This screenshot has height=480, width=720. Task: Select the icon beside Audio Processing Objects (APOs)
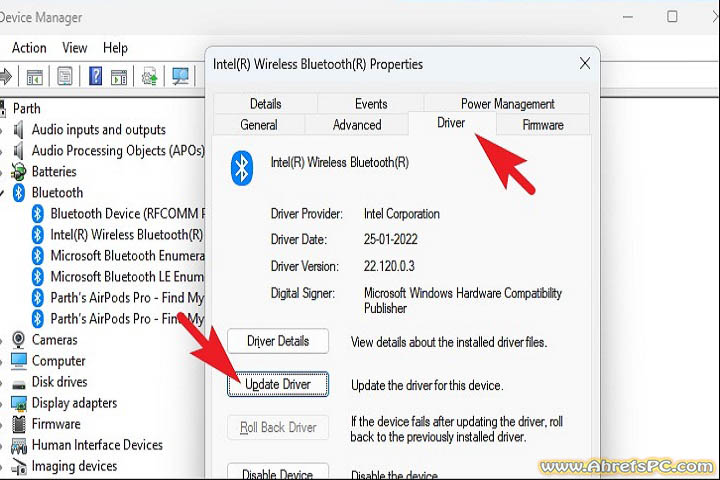pos(18,151)
